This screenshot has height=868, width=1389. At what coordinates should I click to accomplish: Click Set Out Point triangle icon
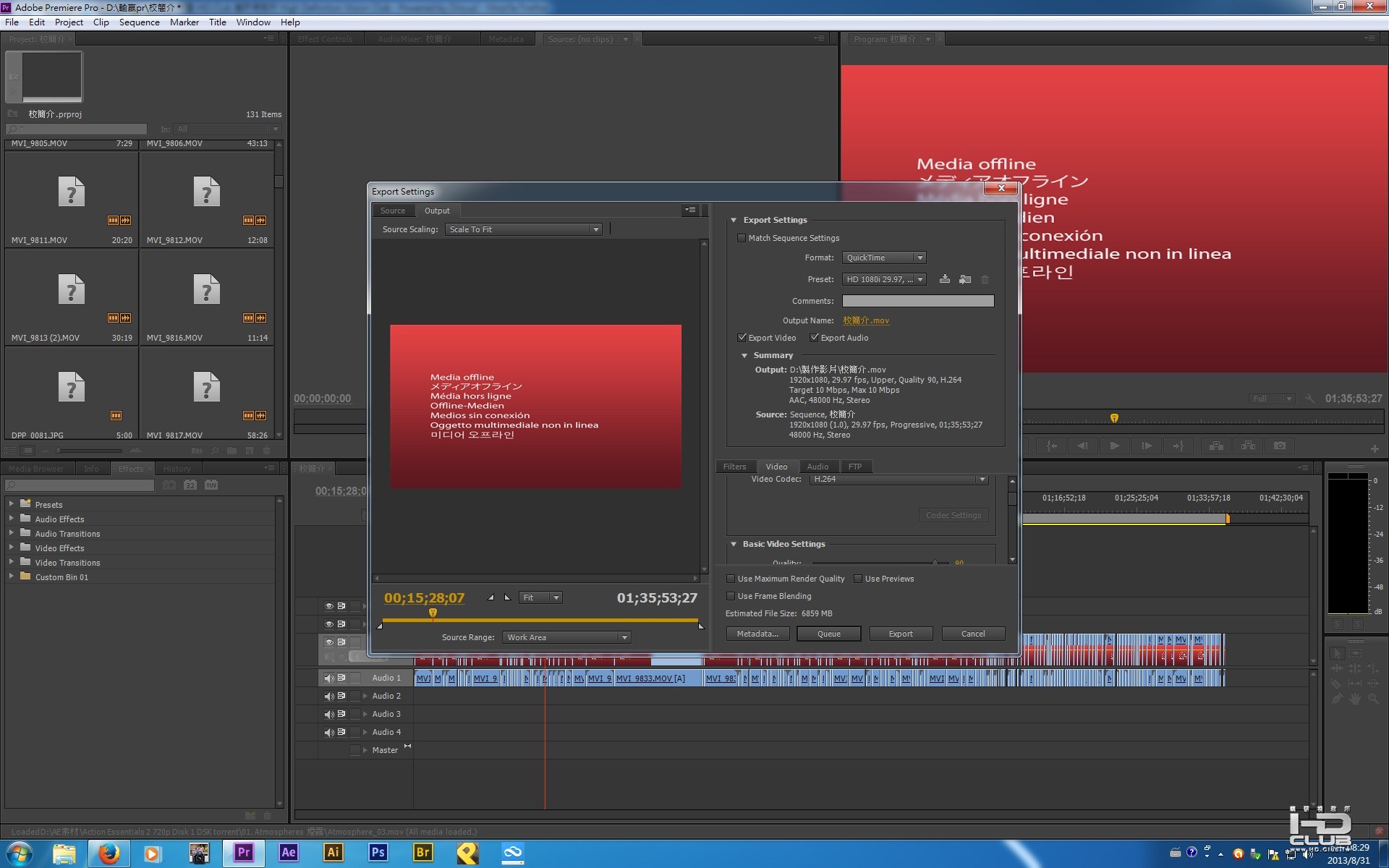[x=507, y=597]
